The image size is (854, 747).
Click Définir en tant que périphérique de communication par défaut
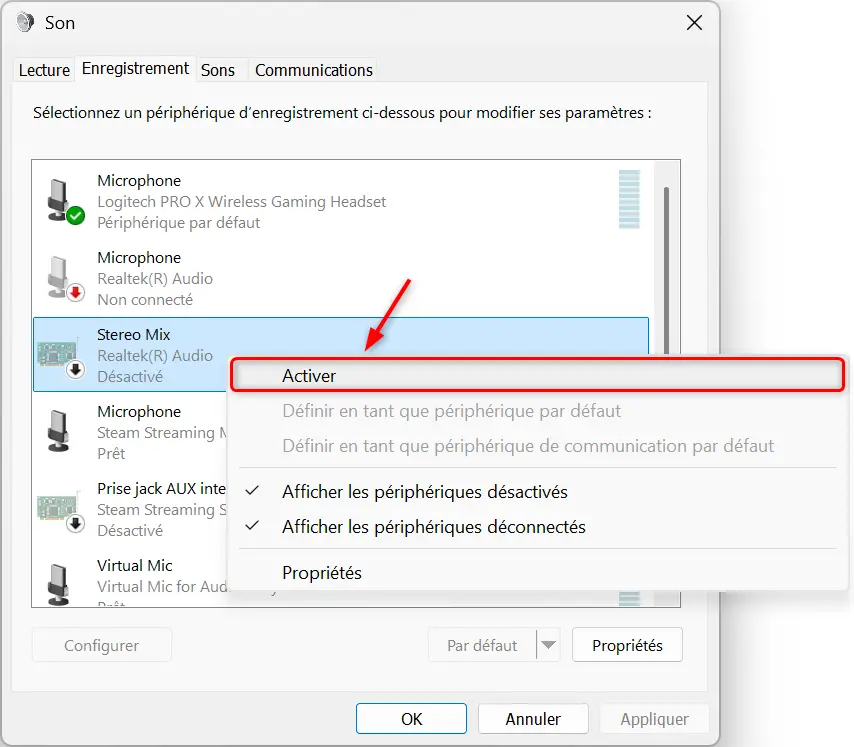point(528,446)
